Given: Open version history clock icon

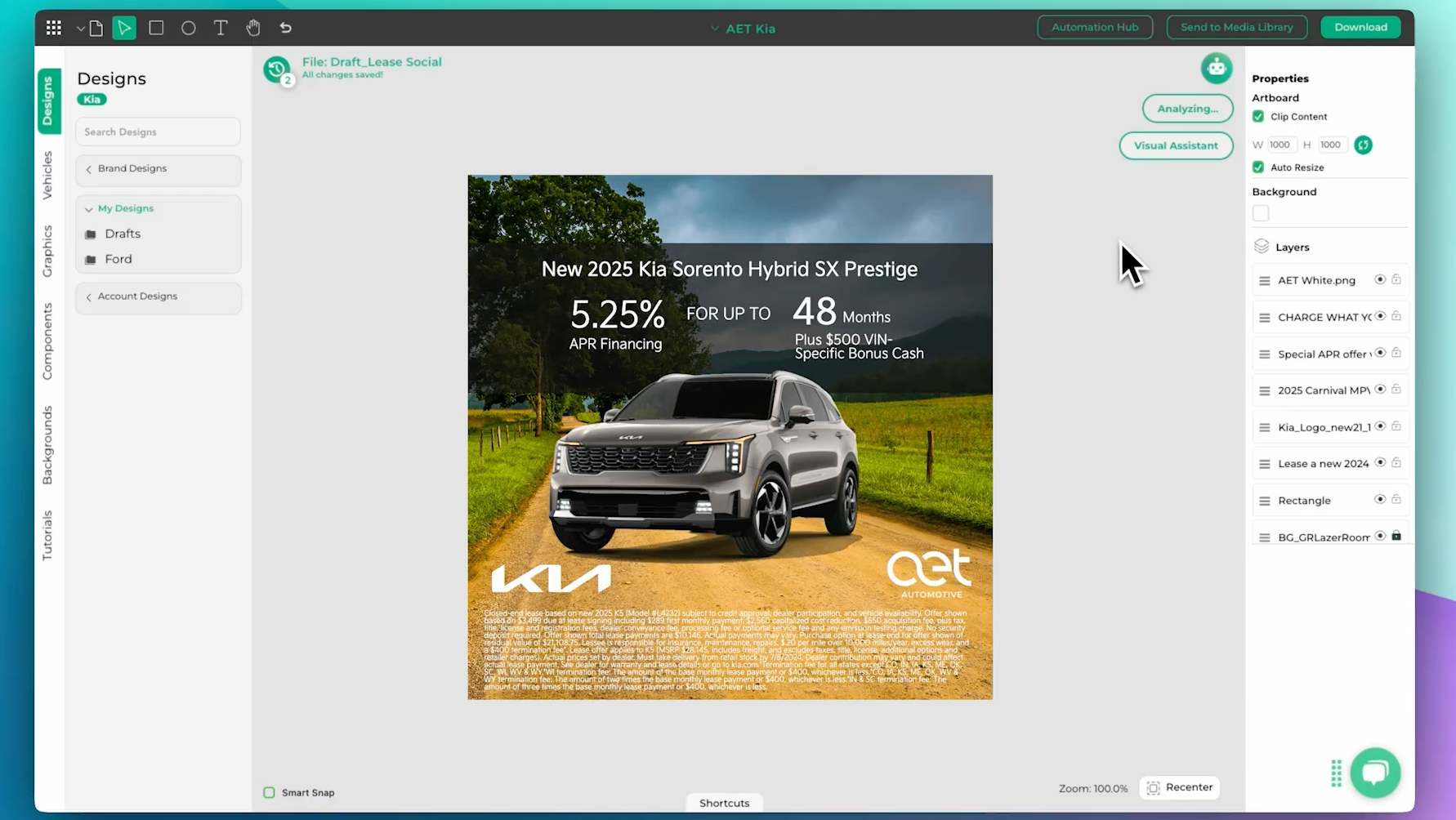Looking at the screenshot, I should coord(277,69).
